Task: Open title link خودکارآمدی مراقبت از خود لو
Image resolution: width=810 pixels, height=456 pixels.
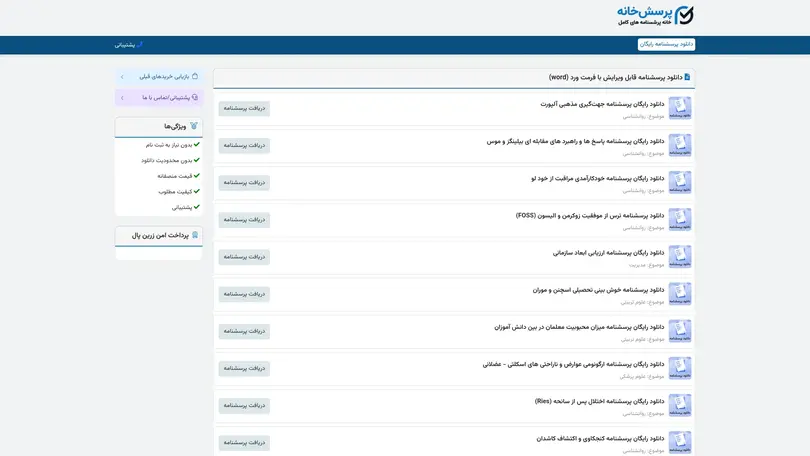Action: click(598, 179)
